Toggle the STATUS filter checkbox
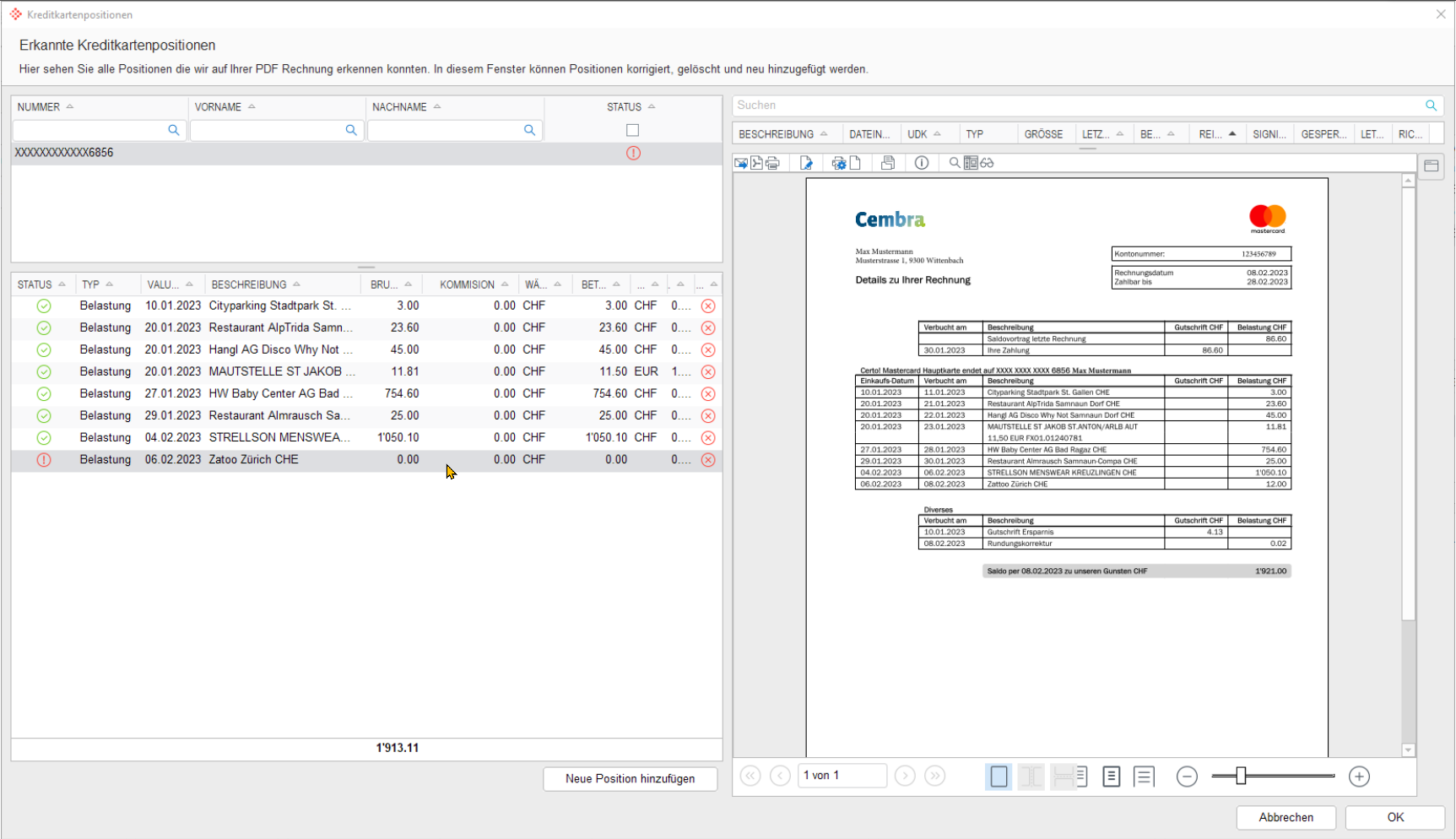This screenshot has height=839, width=1456. click(x=632, y=130)
